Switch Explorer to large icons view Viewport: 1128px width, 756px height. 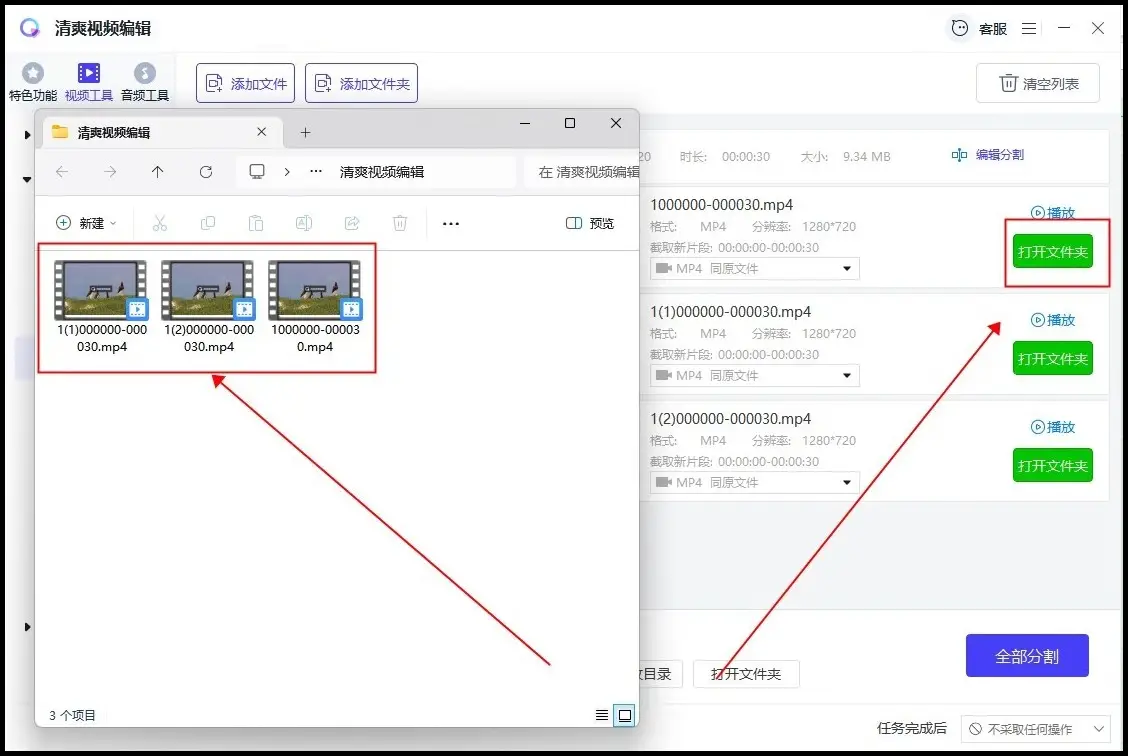point(624,715)
